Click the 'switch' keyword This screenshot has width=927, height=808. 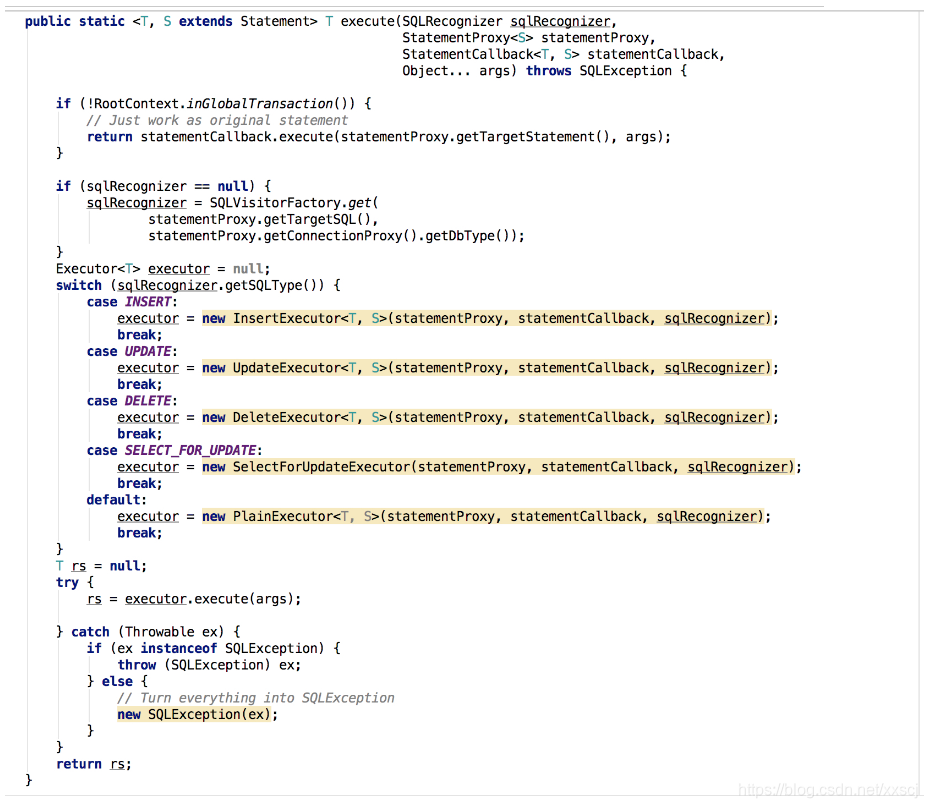click(79, 285)
